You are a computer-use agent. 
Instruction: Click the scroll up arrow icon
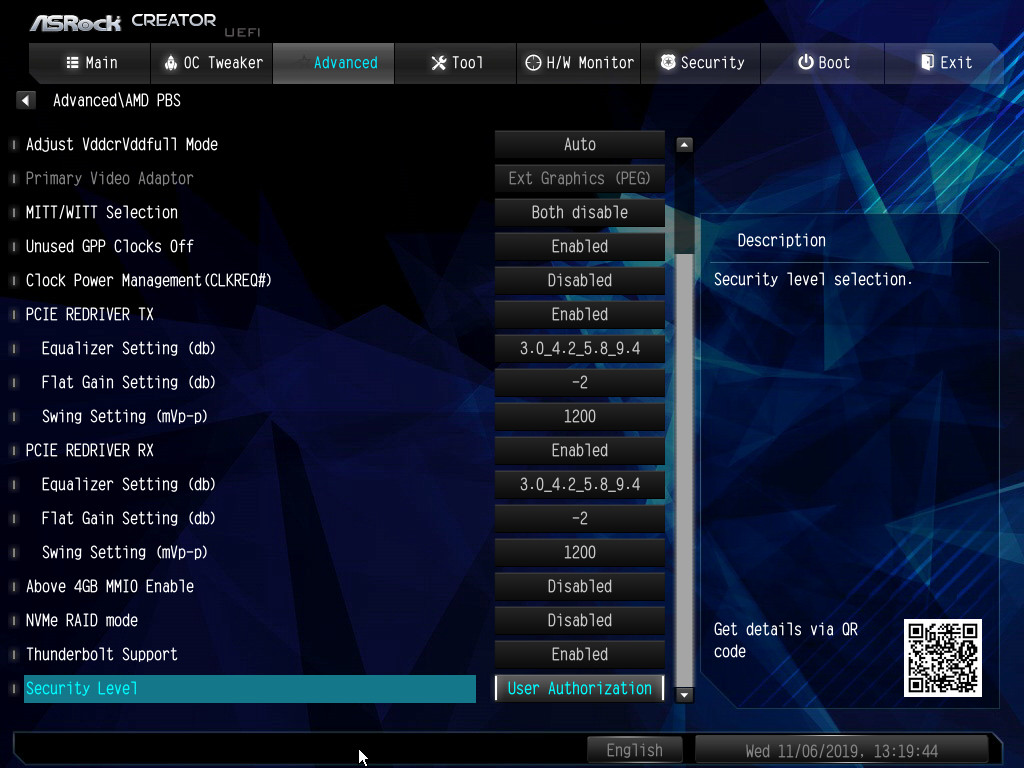685,145
